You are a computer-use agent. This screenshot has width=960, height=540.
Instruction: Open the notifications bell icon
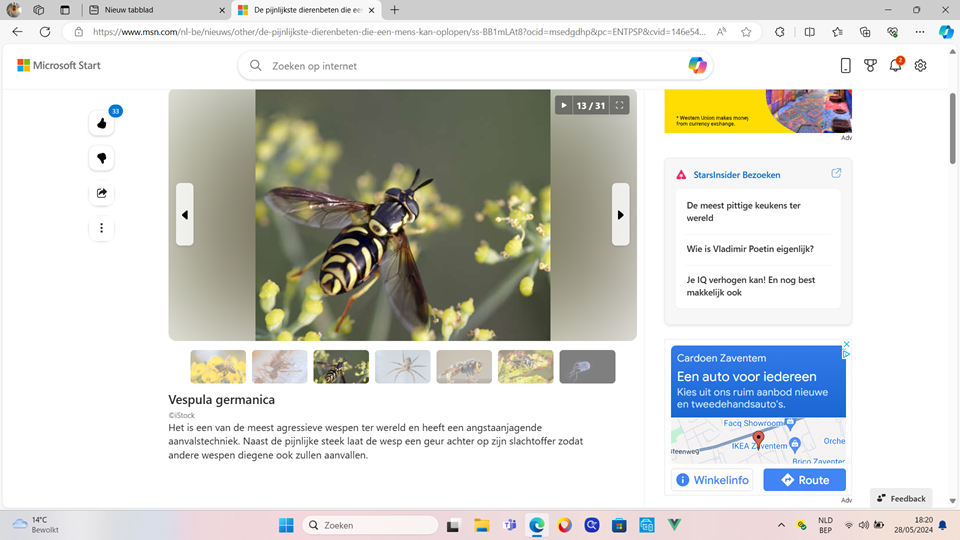point(895,66)
